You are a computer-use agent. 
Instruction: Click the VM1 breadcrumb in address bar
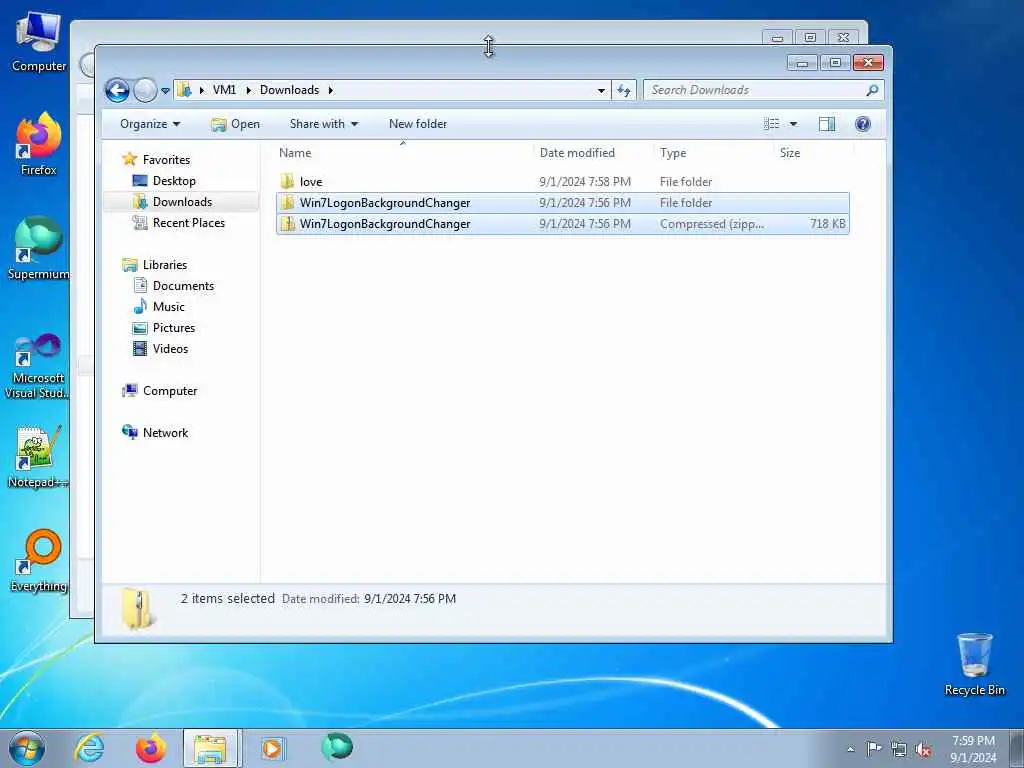(224, 90)
